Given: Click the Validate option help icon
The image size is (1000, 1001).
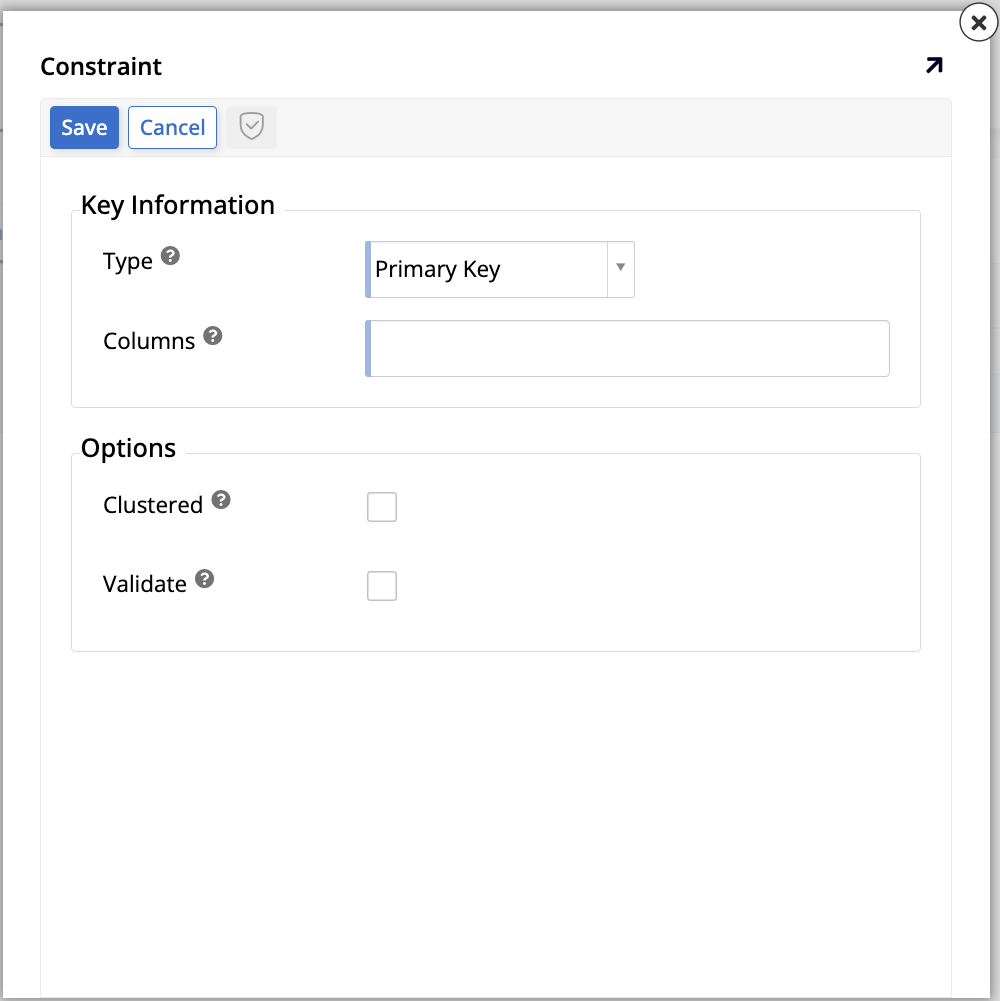Looking at the screenshot, I should (x=205, y=579).
